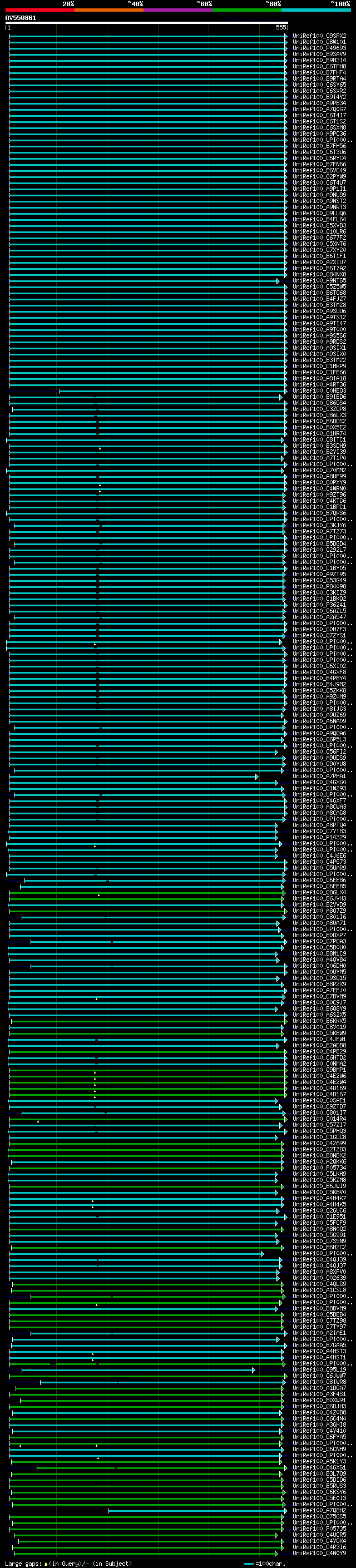
Task: Click hit label UniRef100_A7PHA1
Action: coord(319,776)
